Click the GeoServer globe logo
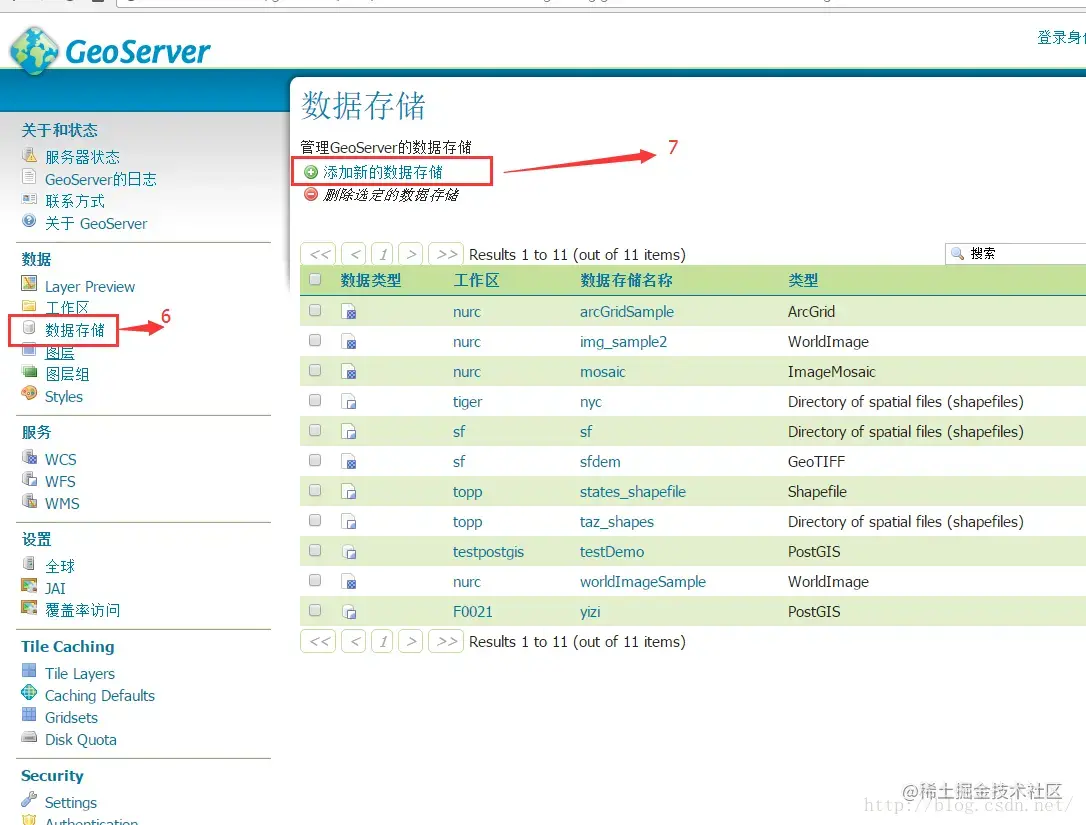Viewport: 1086px width, 825px height. tap(32, 48)
